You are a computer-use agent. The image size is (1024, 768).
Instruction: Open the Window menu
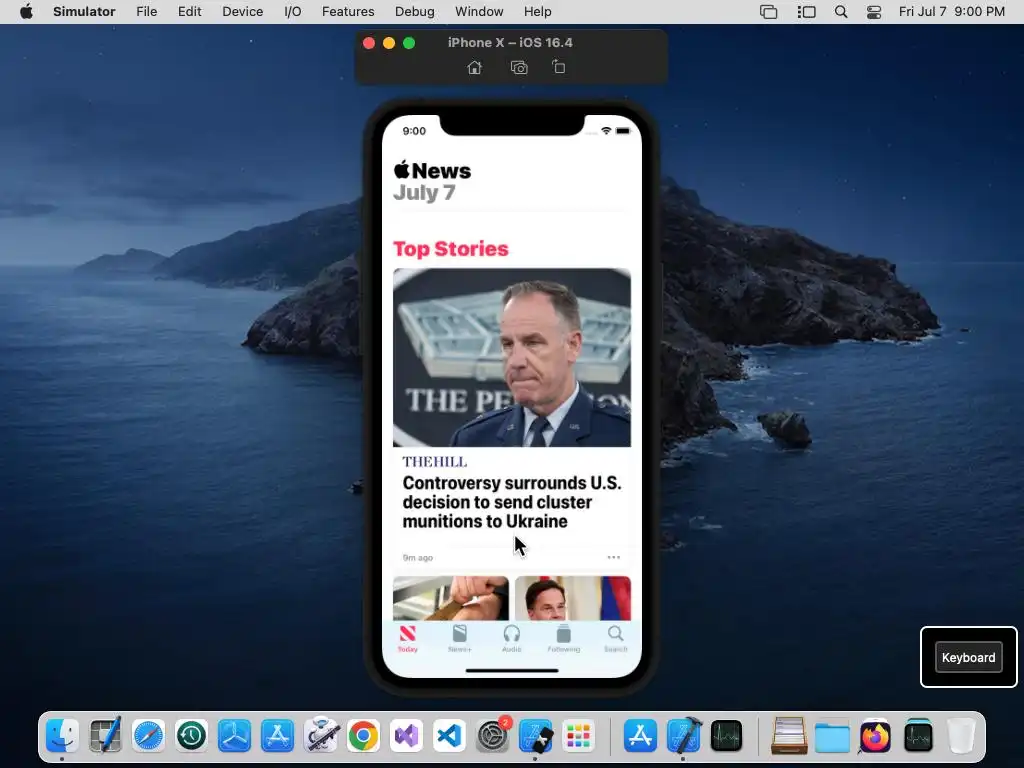[x=479, y=12]
